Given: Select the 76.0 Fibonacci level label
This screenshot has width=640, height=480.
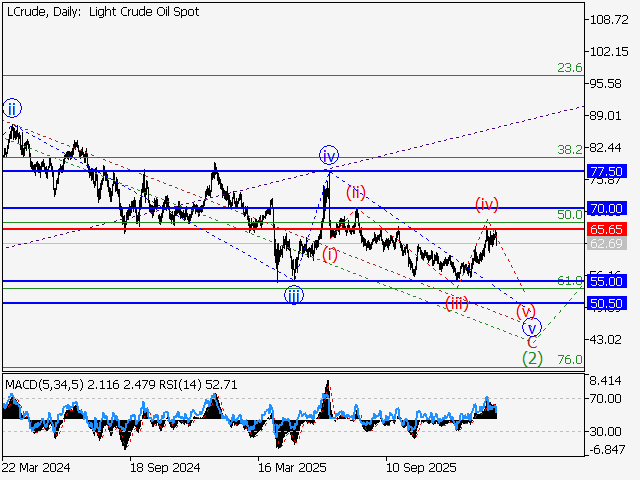Looking at the screenshot, I should tap(569, 360).
